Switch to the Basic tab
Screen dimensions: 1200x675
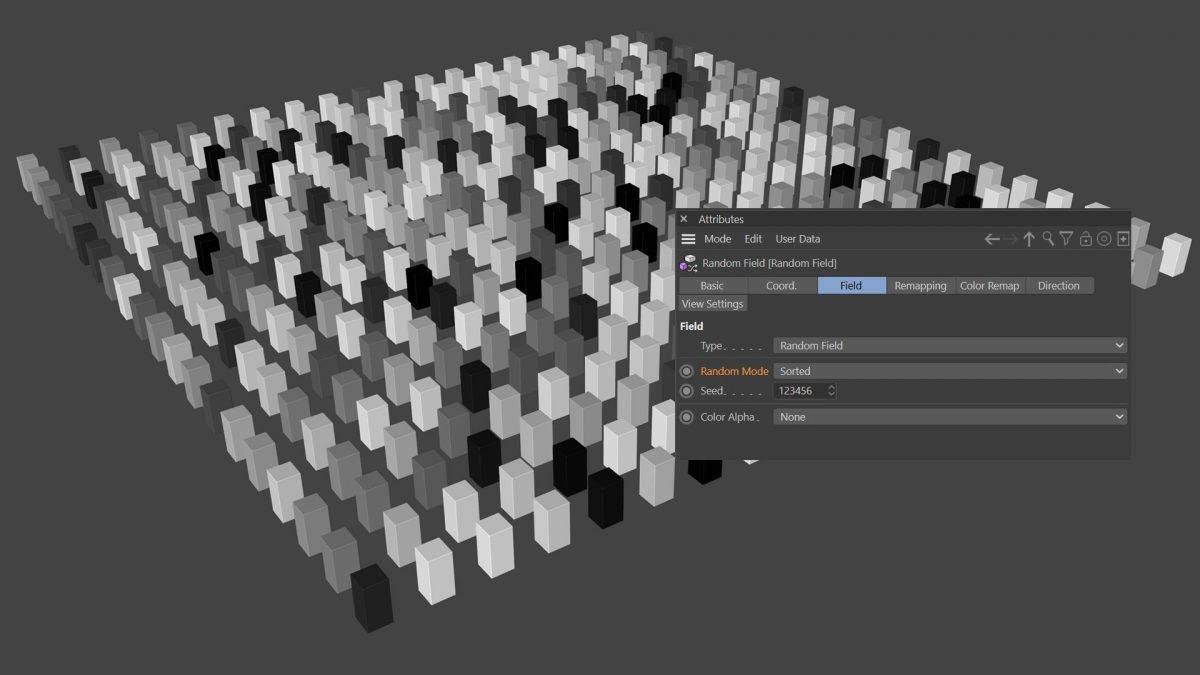[712, 286]
